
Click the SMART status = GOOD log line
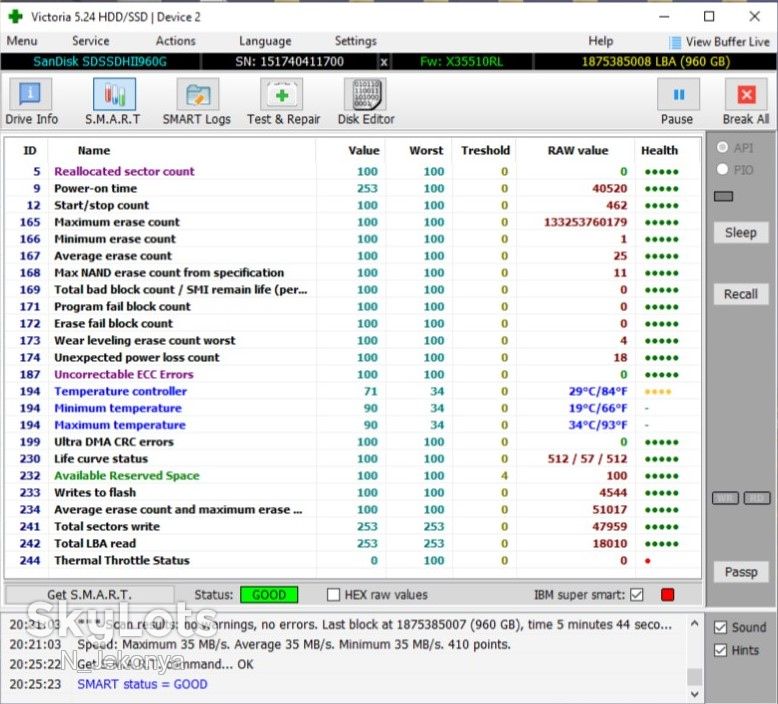point(142,684)
